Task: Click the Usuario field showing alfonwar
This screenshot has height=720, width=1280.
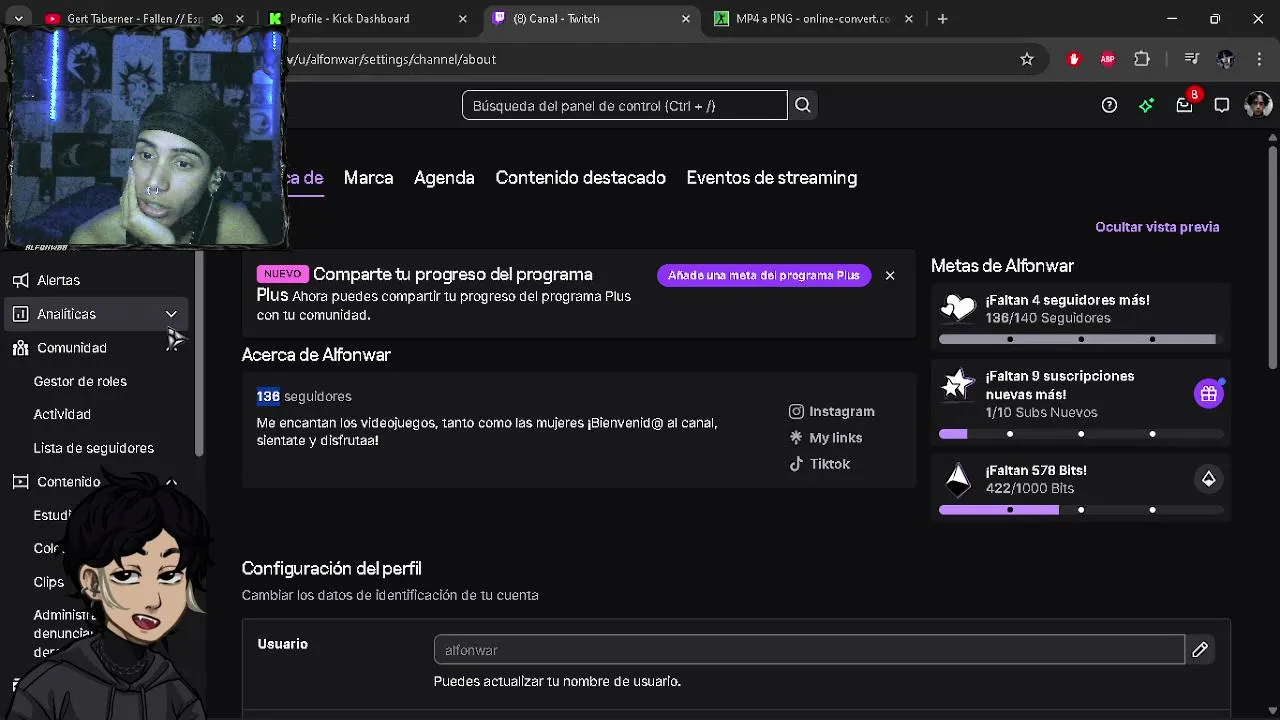Action: point(809,650)
